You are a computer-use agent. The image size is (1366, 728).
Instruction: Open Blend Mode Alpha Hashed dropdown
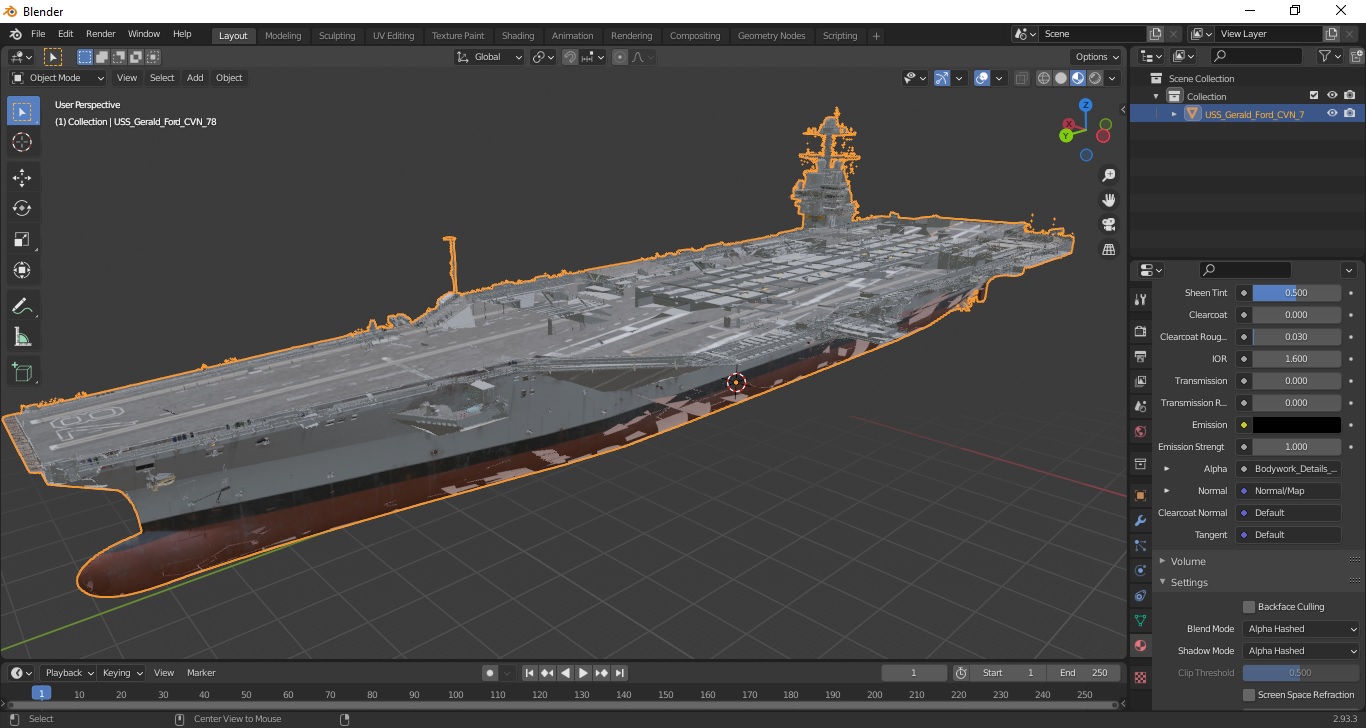tap(1302, 629)
